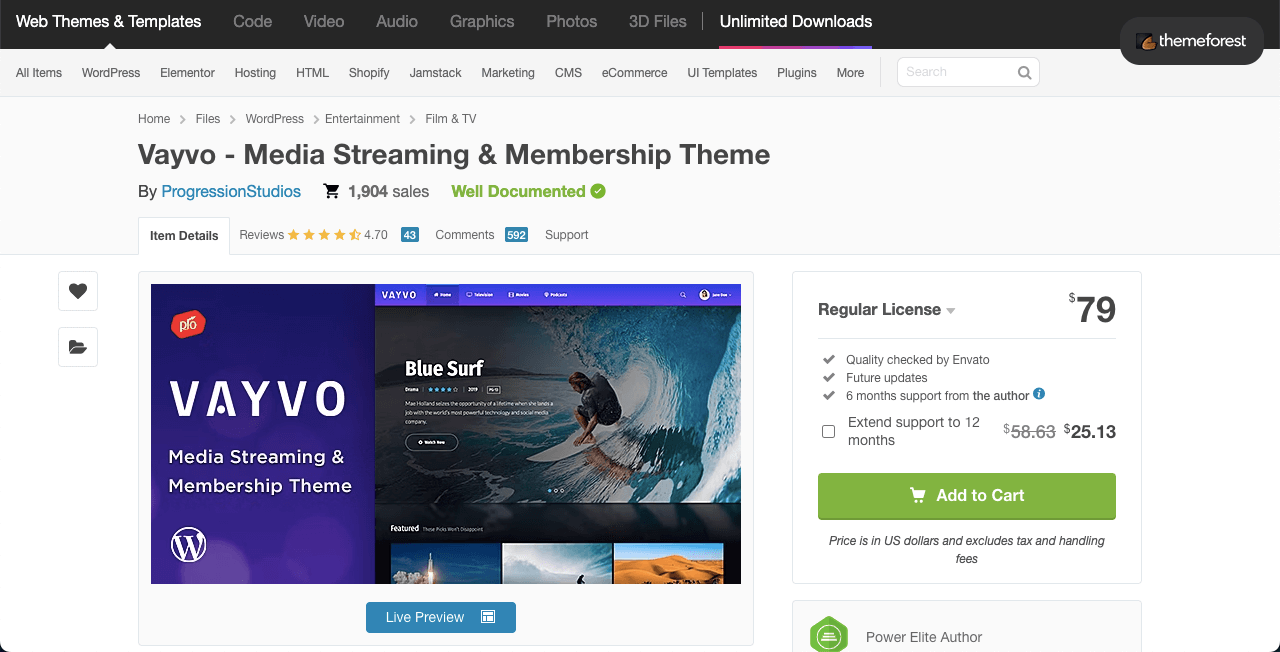Click 'the author' support link
Image resolution: width=1280 pixels, height=652 pixels.
(x=1001, y=396)
